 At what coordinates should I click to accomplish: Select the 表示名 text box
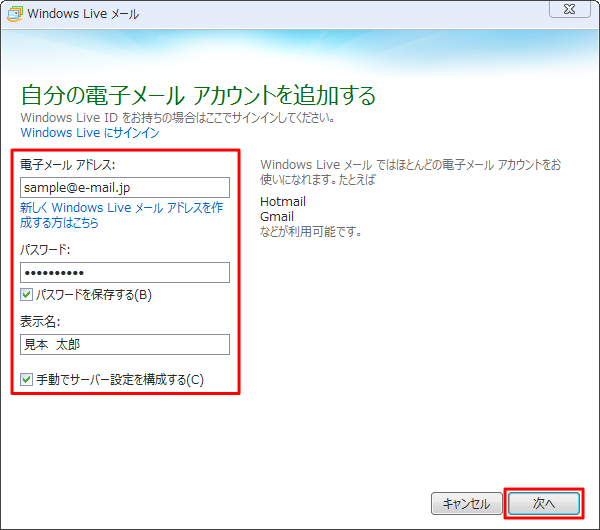(x=125, y=344)
